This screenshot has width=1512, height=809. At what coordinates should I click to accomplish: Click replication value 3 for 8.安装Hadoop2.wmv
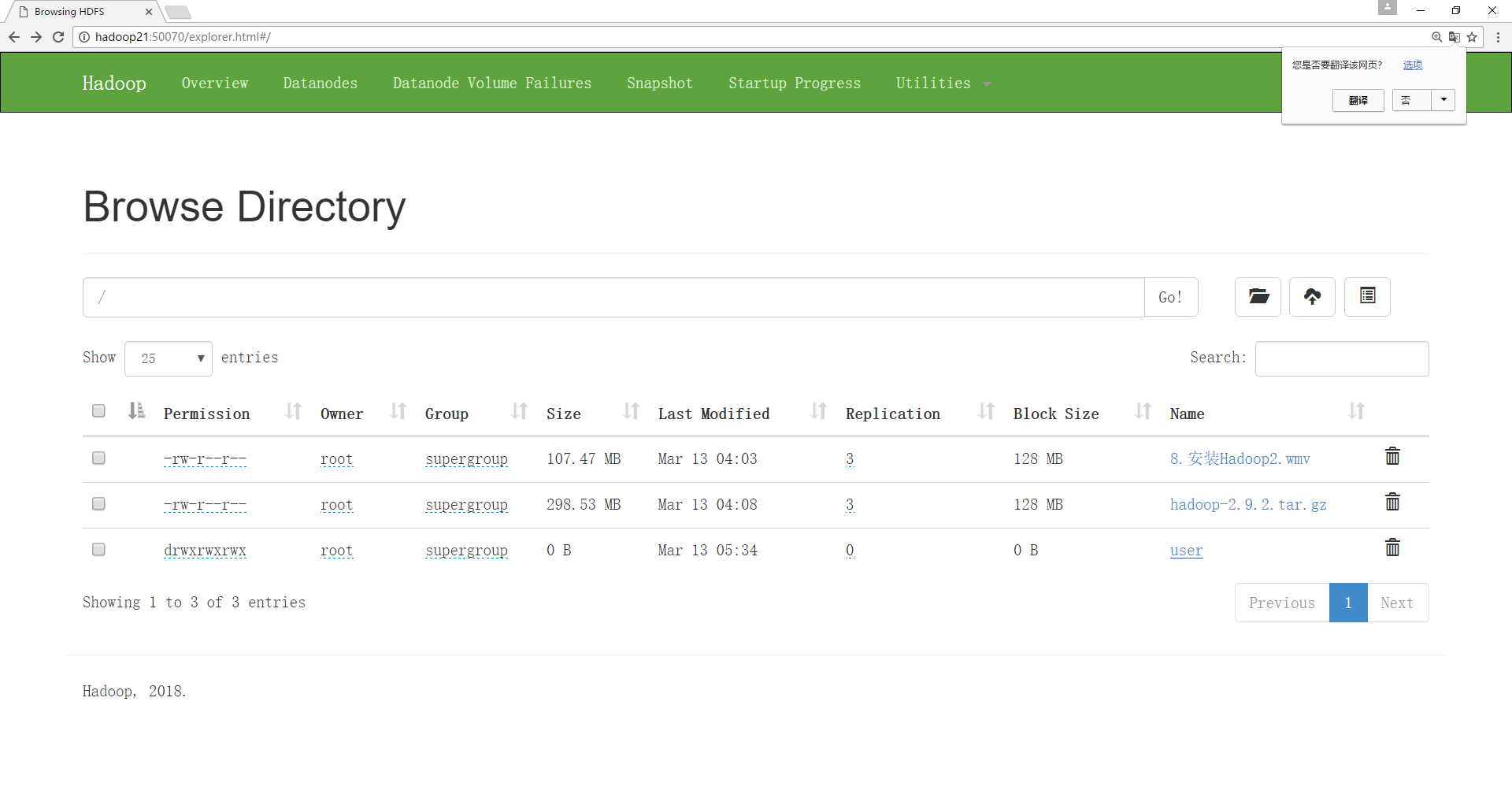[850, 459]
